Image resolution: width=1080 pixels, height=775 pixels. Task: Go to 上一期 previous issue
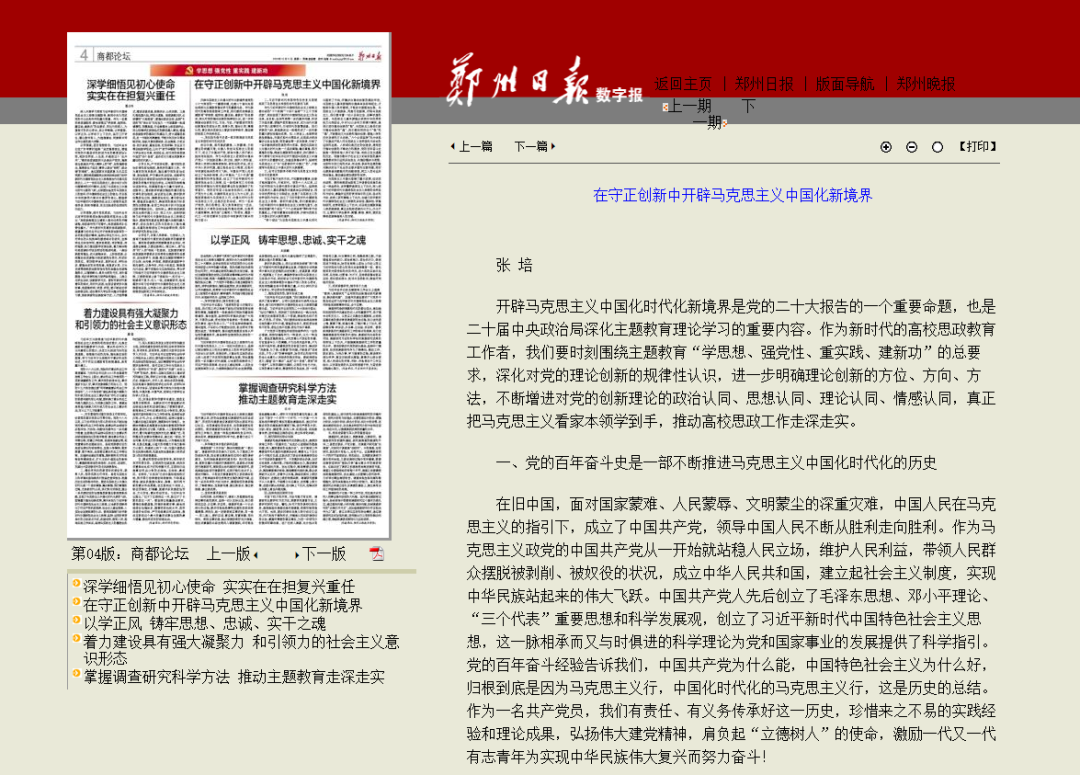click(x=687, y=106)
